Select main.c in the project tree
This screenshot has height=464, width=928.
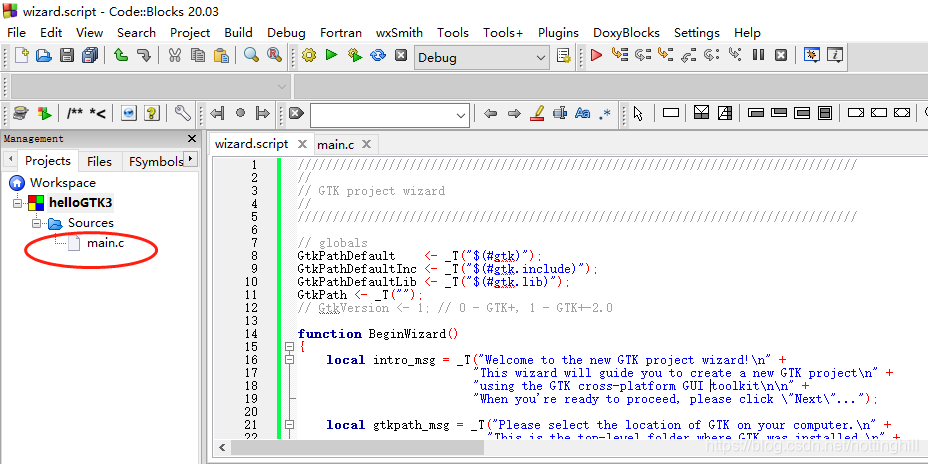click(105, 243)
